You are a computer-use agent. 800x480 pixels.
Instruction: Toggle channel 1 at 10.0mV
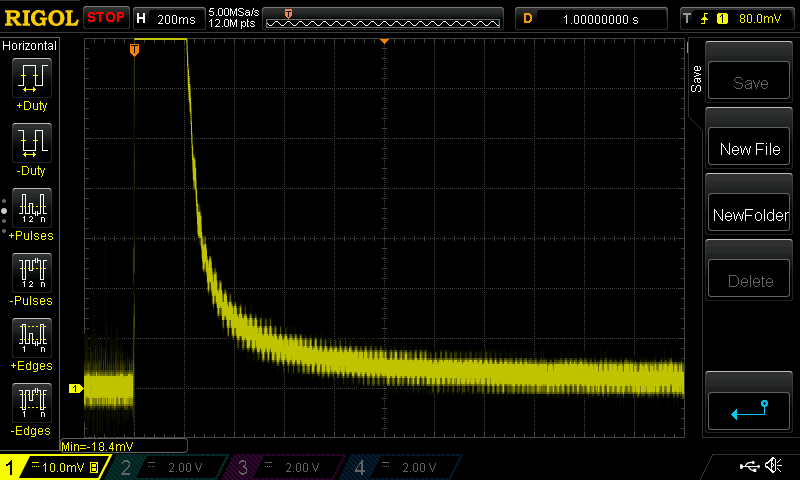pyautogui.click(x=54, y=467)
